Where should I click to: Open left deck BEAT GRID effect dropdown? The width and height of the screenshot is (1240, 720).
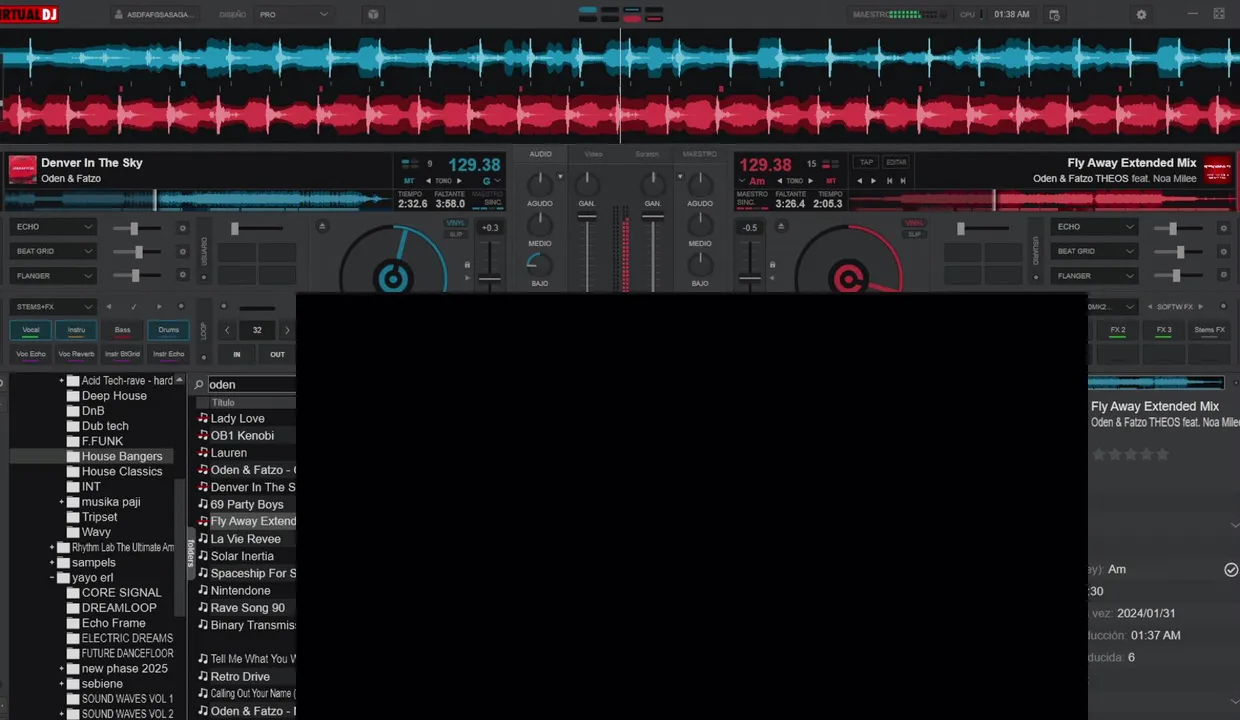click(x=53, y=251)
